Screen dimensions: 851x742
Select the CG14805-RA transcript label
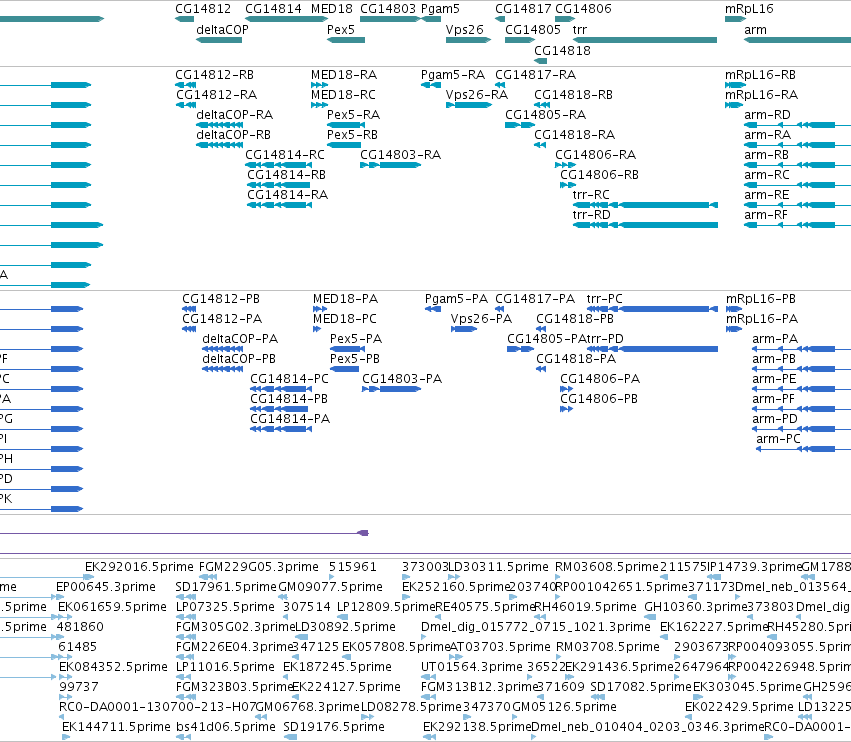pos(545,115)
